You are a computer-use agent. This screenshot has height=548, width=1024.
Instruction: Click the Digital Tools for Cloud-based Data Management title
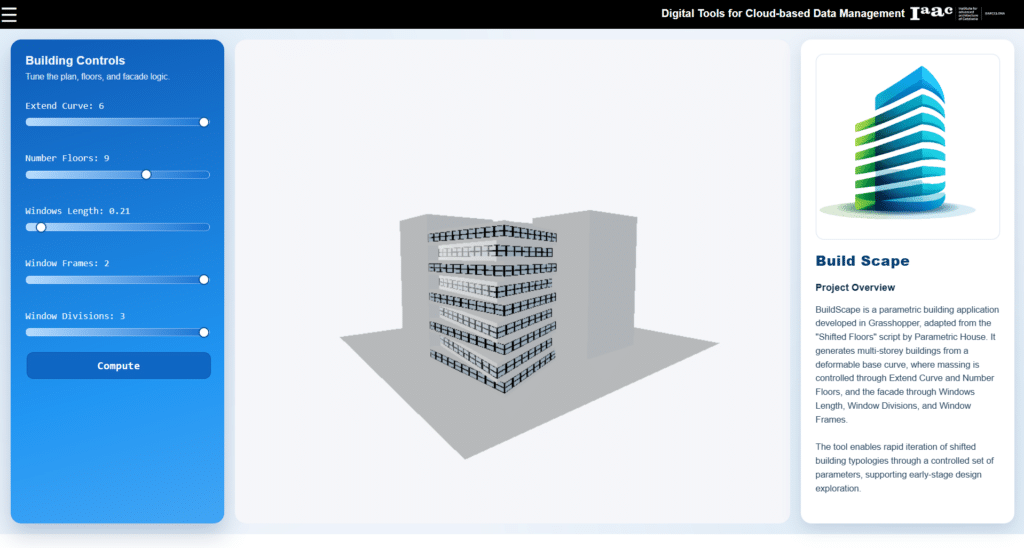click(x=781, y=14)
